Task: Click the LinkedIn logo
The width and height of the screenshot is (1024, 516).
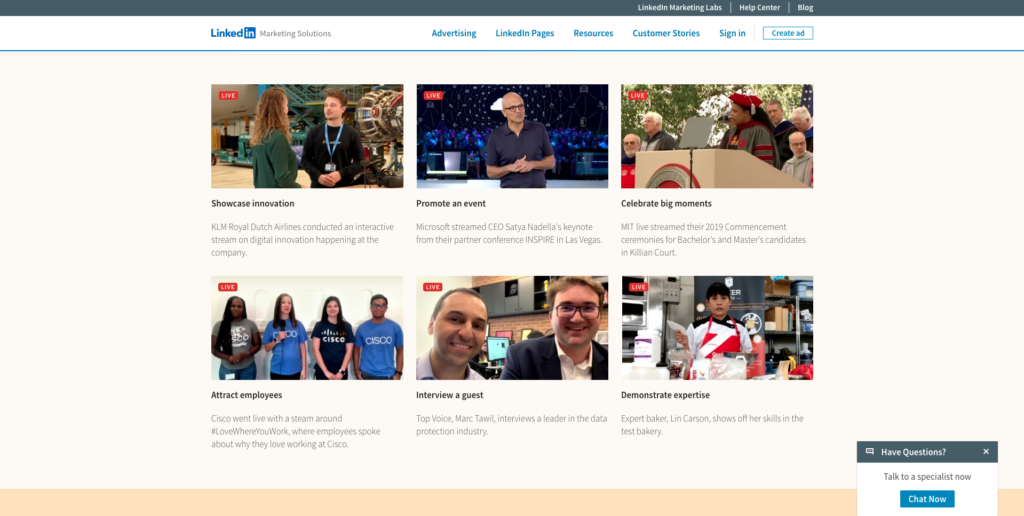Action: [233, 33]
